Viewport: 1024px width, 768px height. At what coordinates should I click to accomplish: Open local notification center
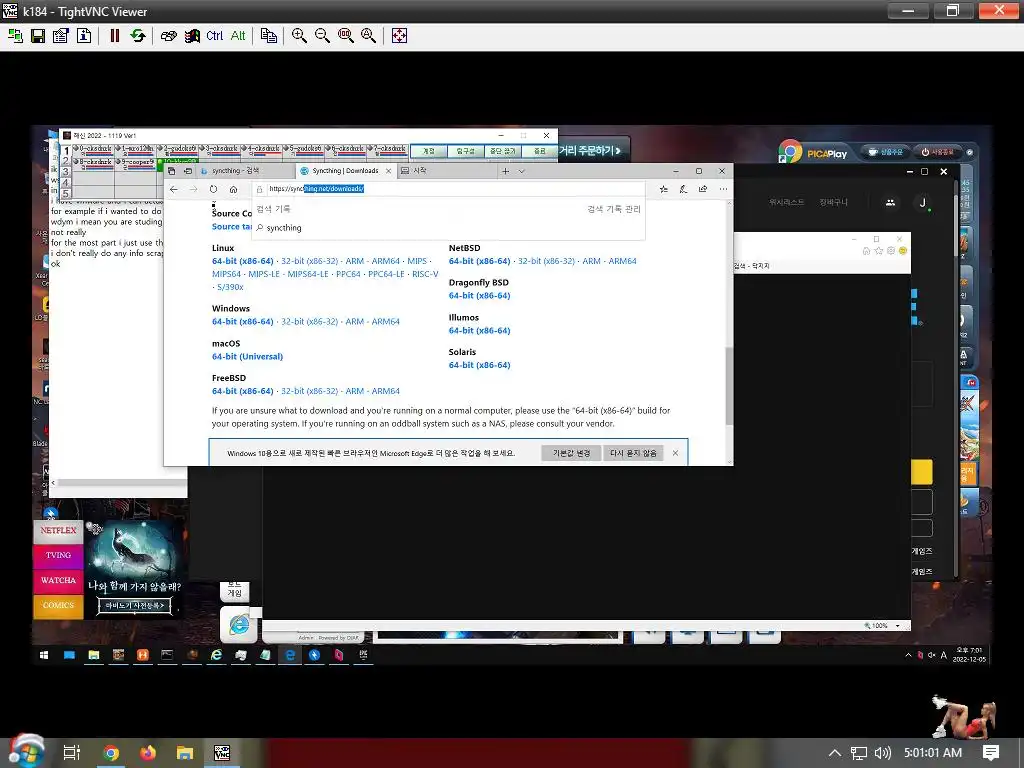pos(991,753)
